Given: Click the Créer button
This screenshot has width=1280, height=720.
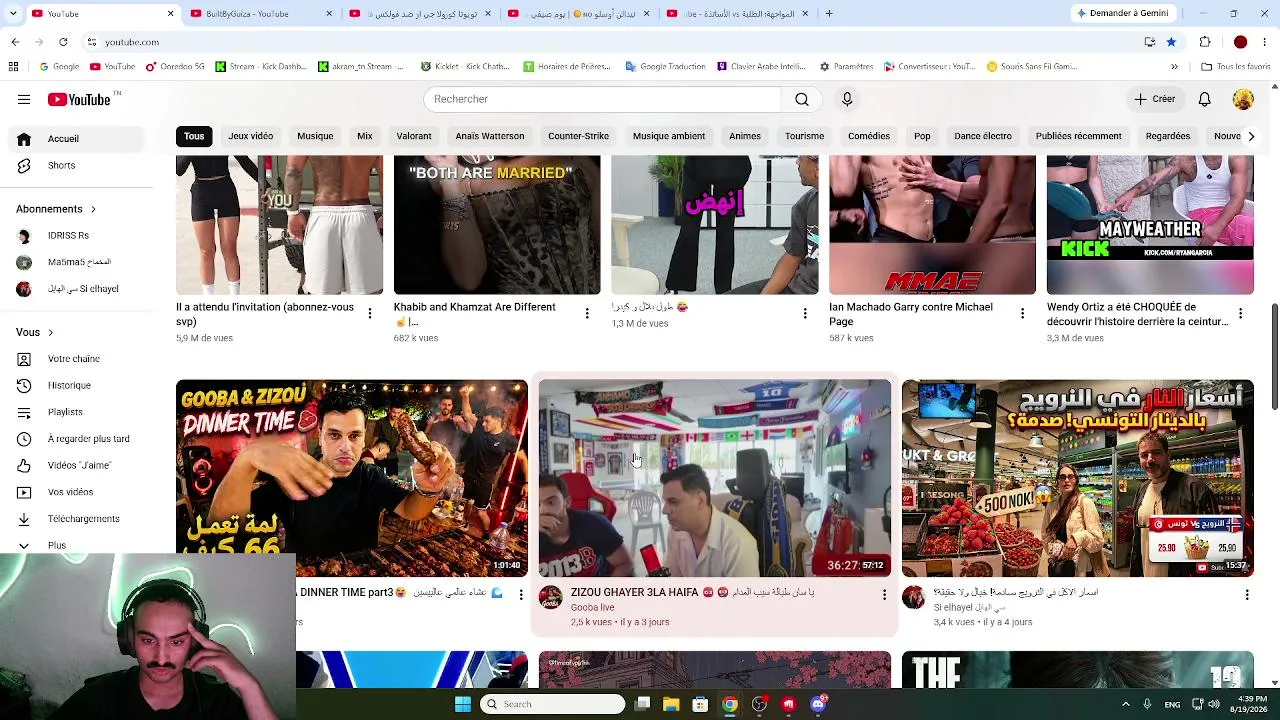Looking at the screenshot, I should tap(1155, 99).
